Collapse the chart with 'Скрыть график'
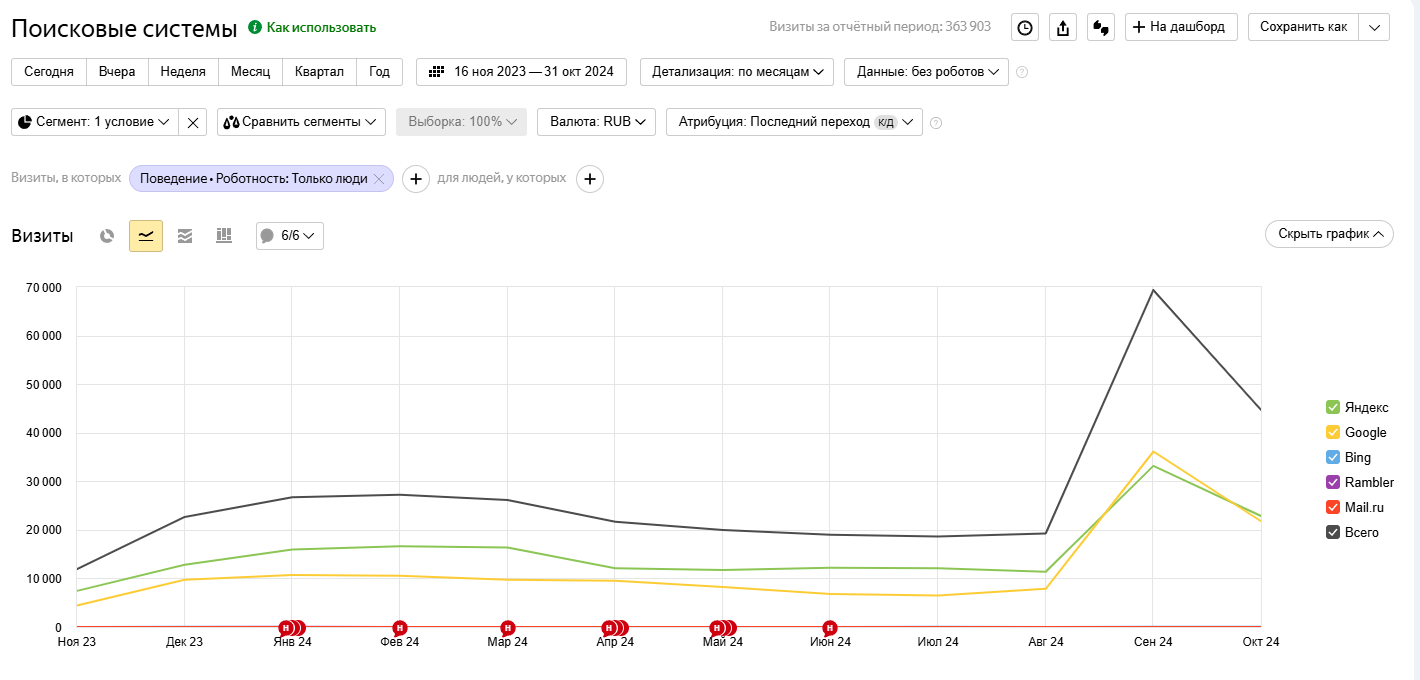Image resolution: width=1420 pixels, height=680 pixels. (1329, 234)
